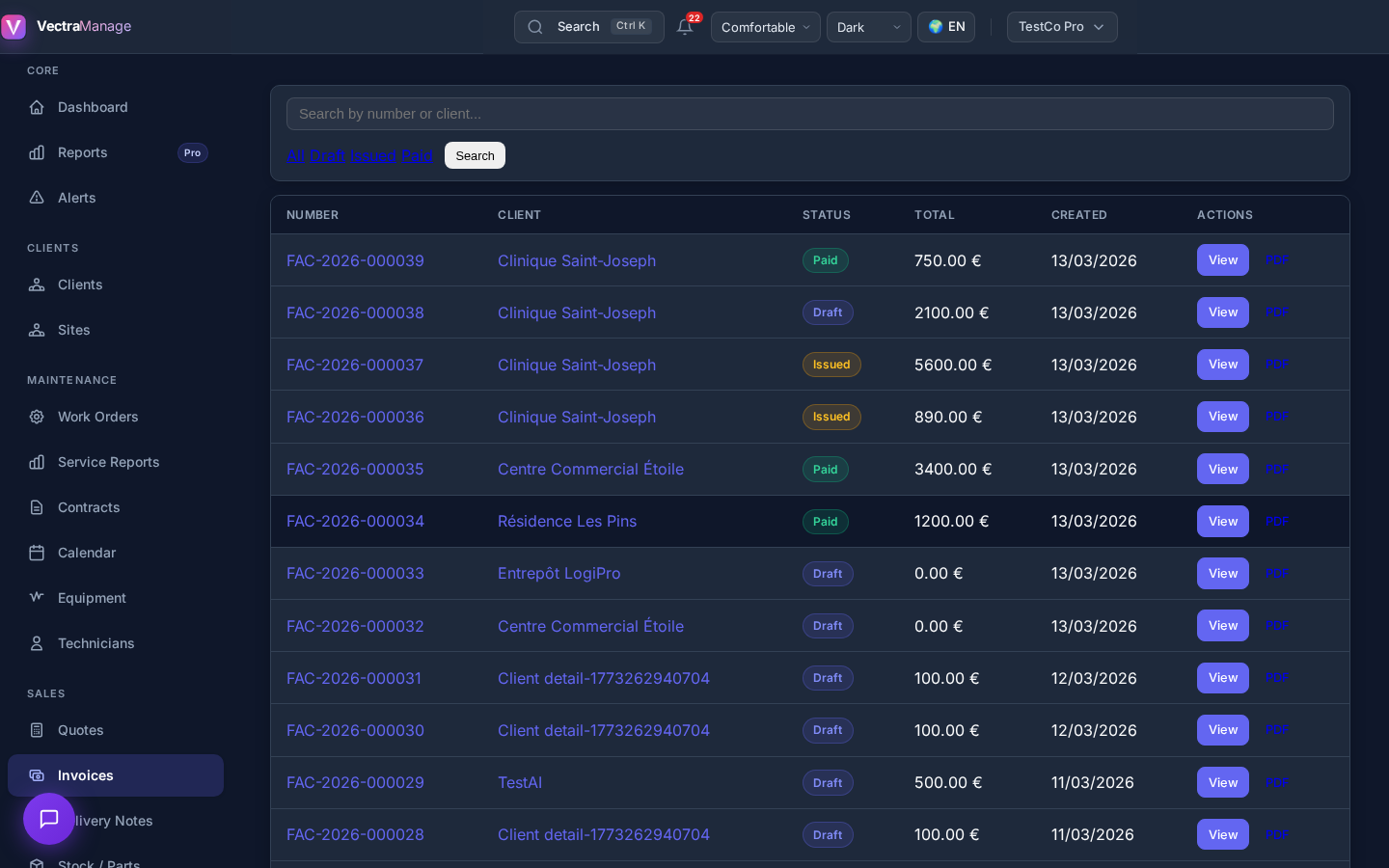
Task: Filter invoices by the Draft link
Action: click(327, 155)
